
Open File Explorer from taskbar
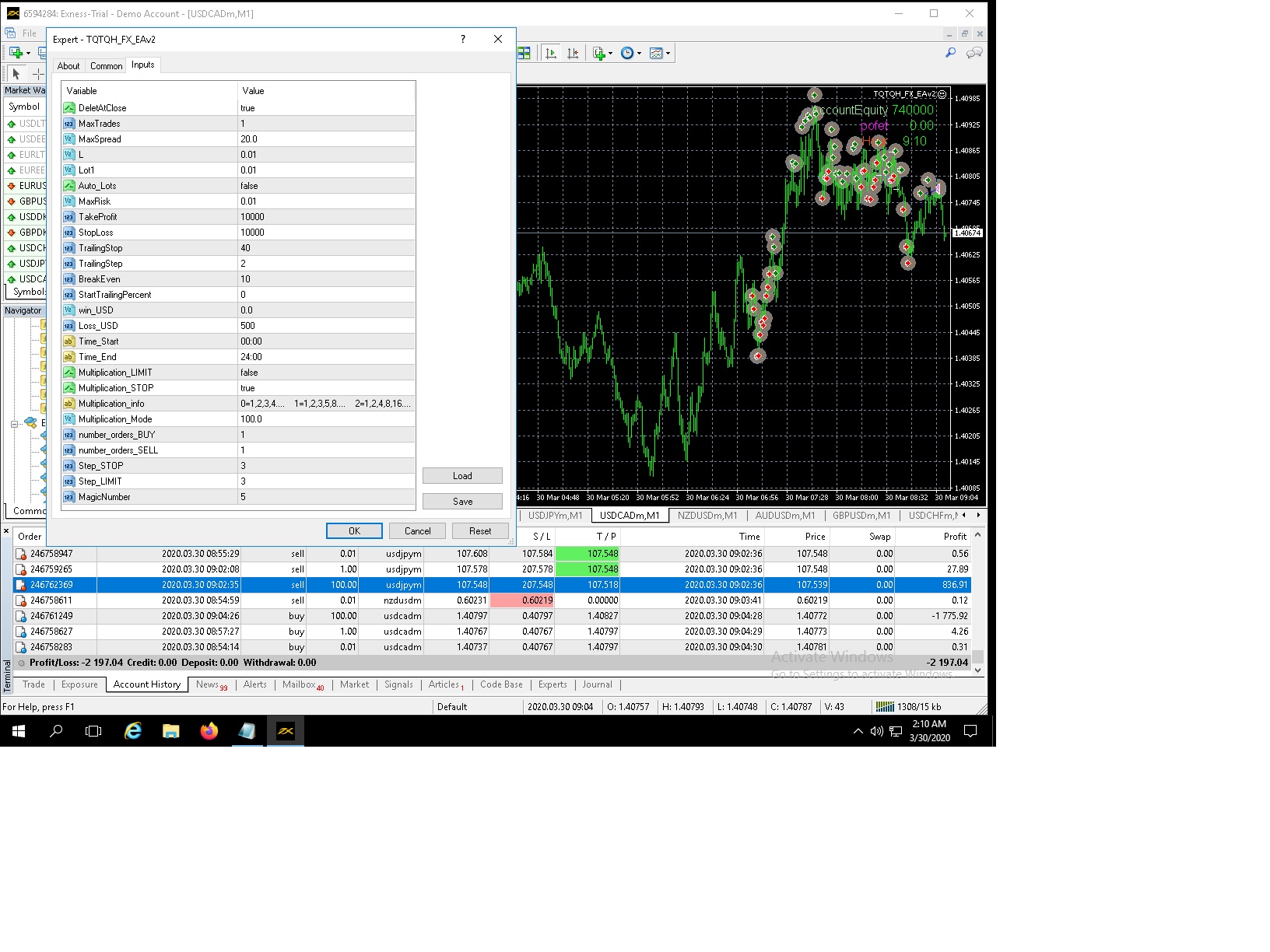pyautogui.click(x=171, y=731)
